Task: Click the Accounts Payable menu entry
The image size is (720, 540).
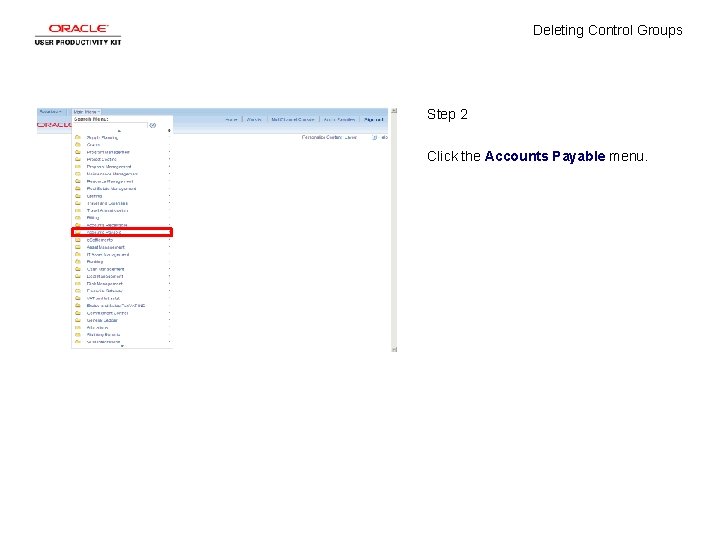Action: (x=122, y=232)
